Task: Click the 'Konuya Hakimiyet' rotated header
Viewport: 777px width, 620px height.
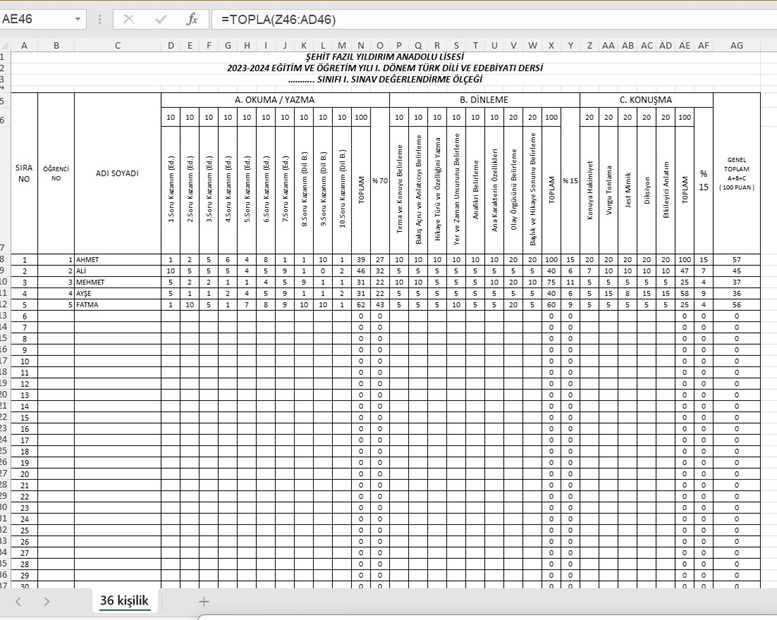Action: click(589, 189)
